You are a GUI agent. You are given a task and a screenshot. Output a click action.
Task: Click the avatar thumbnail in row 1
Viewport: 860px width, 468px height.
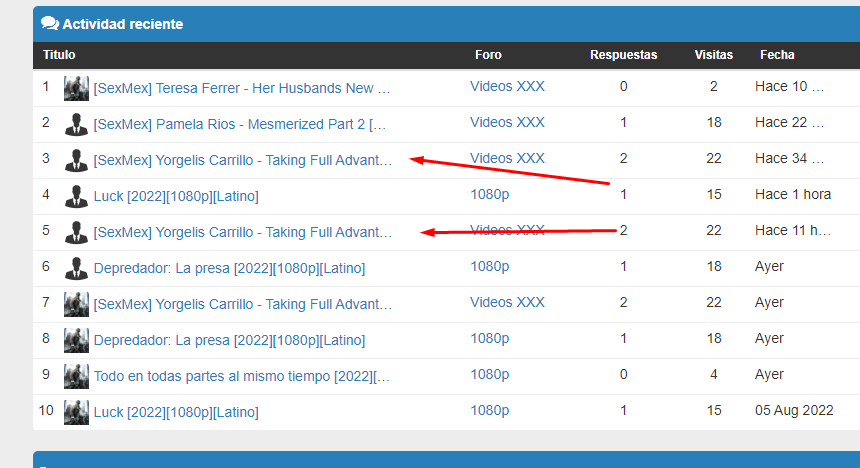point(76,88)
